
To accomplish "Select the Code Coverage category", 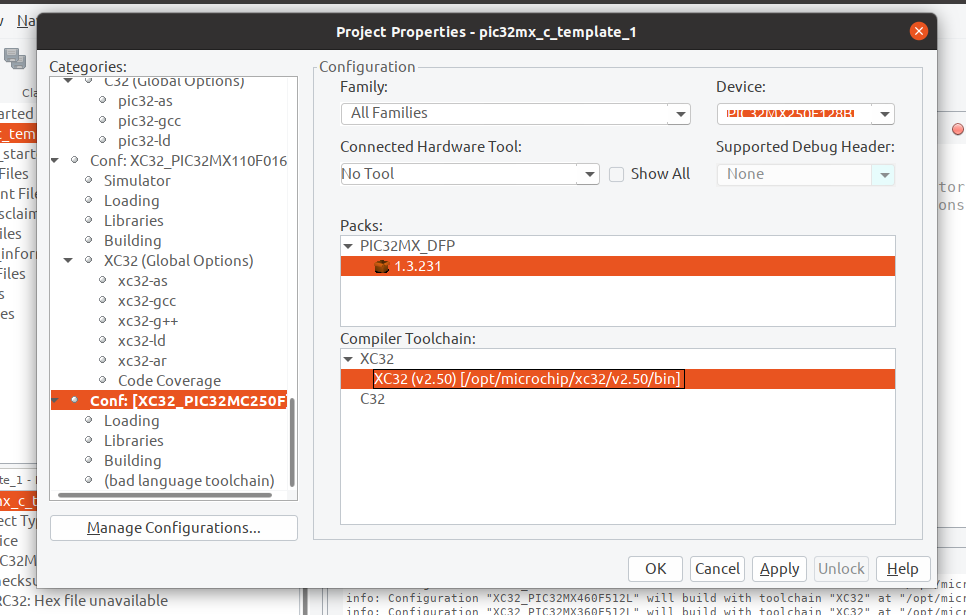I will [x=169, y=381].
